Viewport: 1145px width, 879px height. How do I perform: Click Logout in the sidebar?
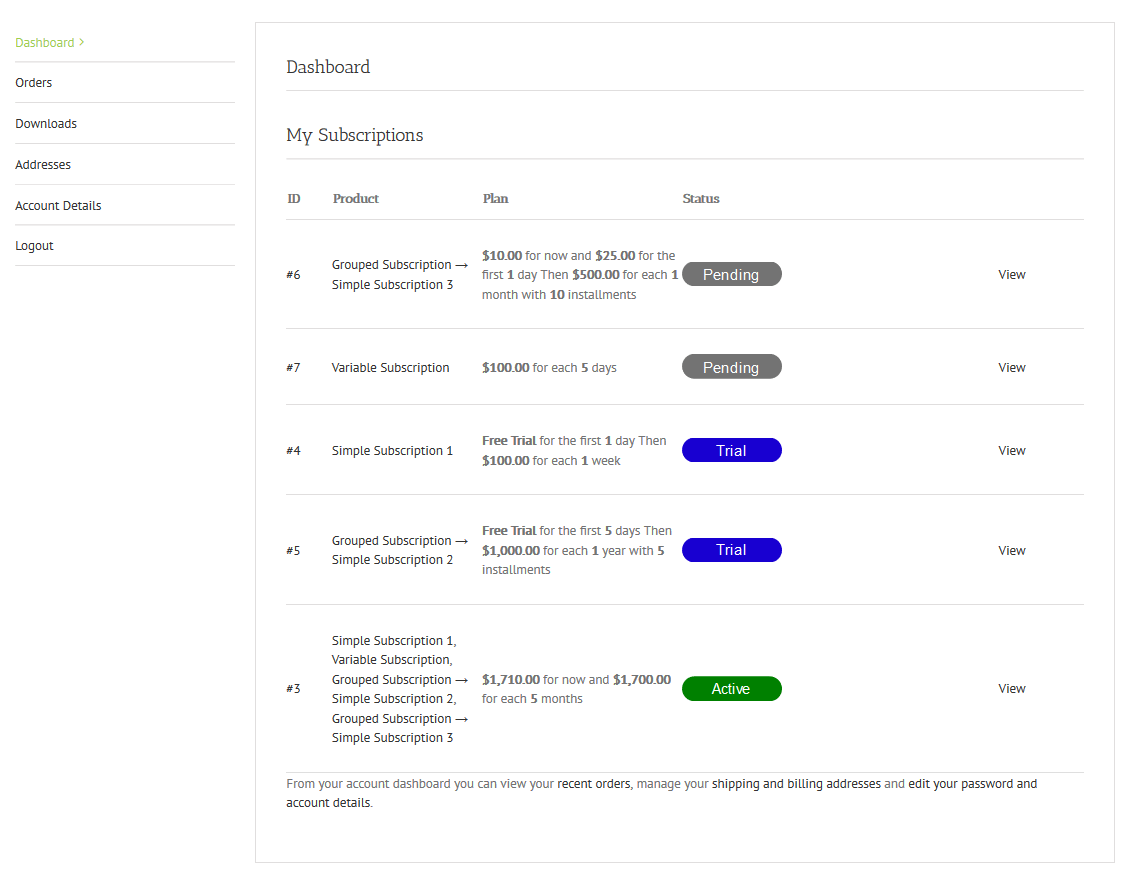[34, 245]
